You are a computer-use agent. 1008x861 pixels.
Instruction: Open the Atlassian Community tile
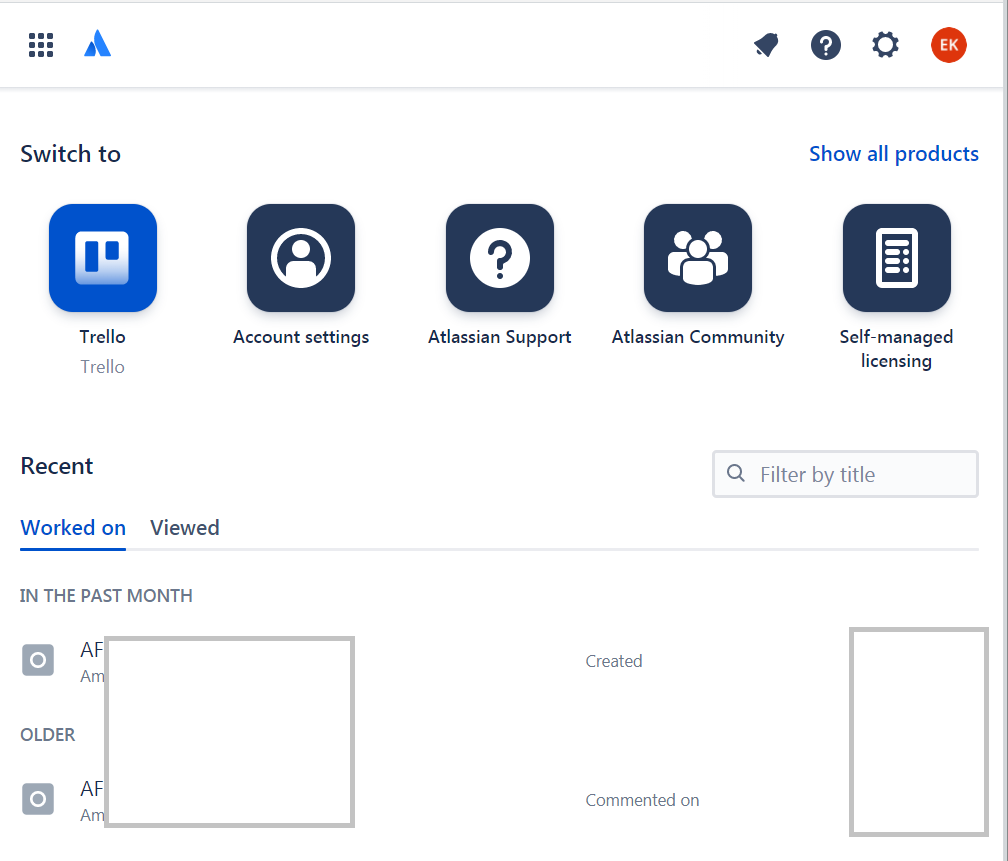698,258
